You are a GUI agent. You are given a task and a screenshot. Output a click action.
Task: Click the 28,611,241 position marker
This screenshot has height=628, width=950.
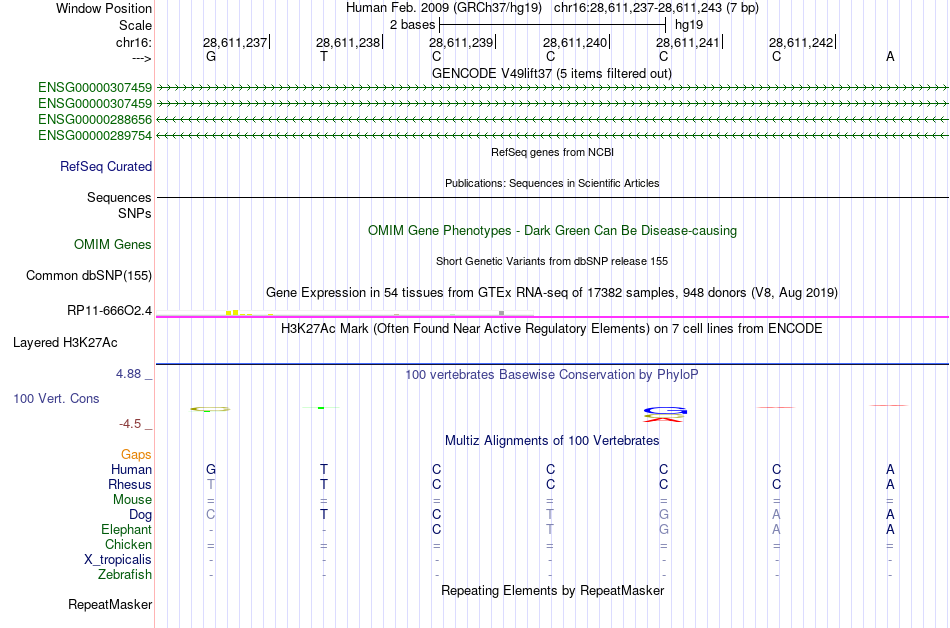689,42
